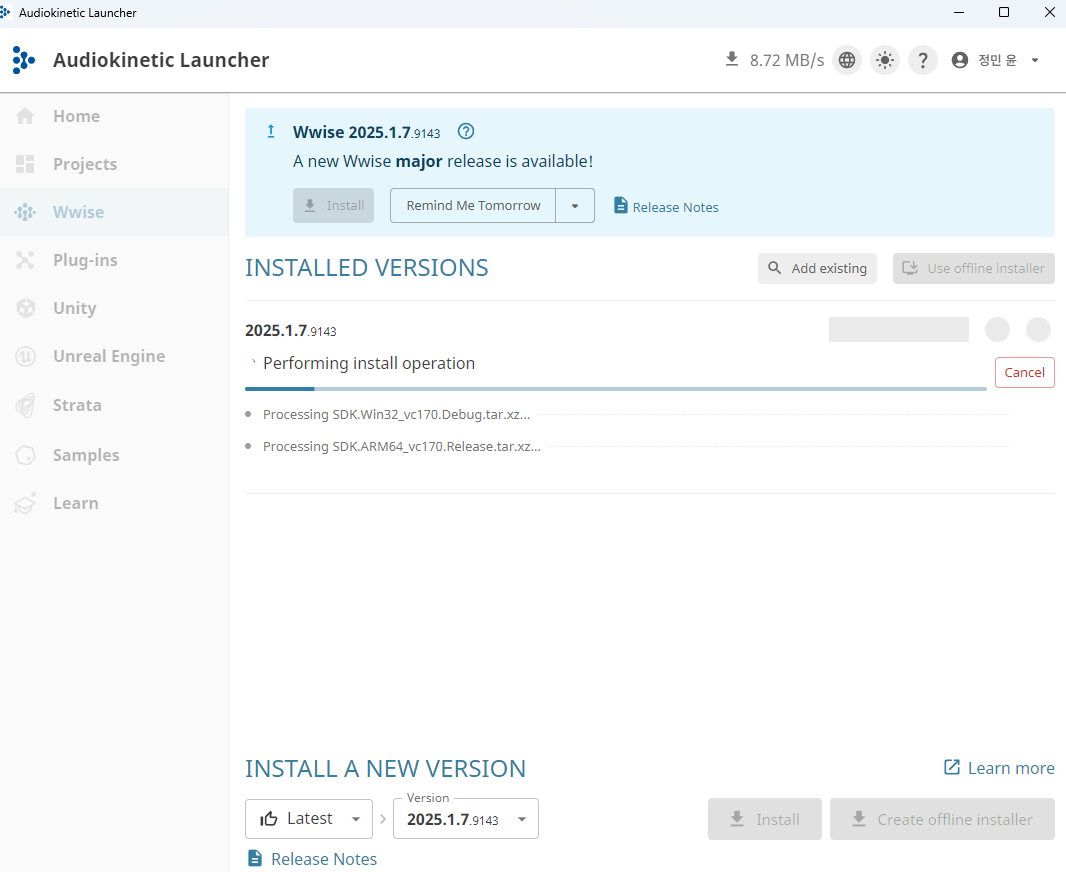This screenshot has width=1066, height=872.
Task: Click the installation progress bar
Action: point(616,389)
